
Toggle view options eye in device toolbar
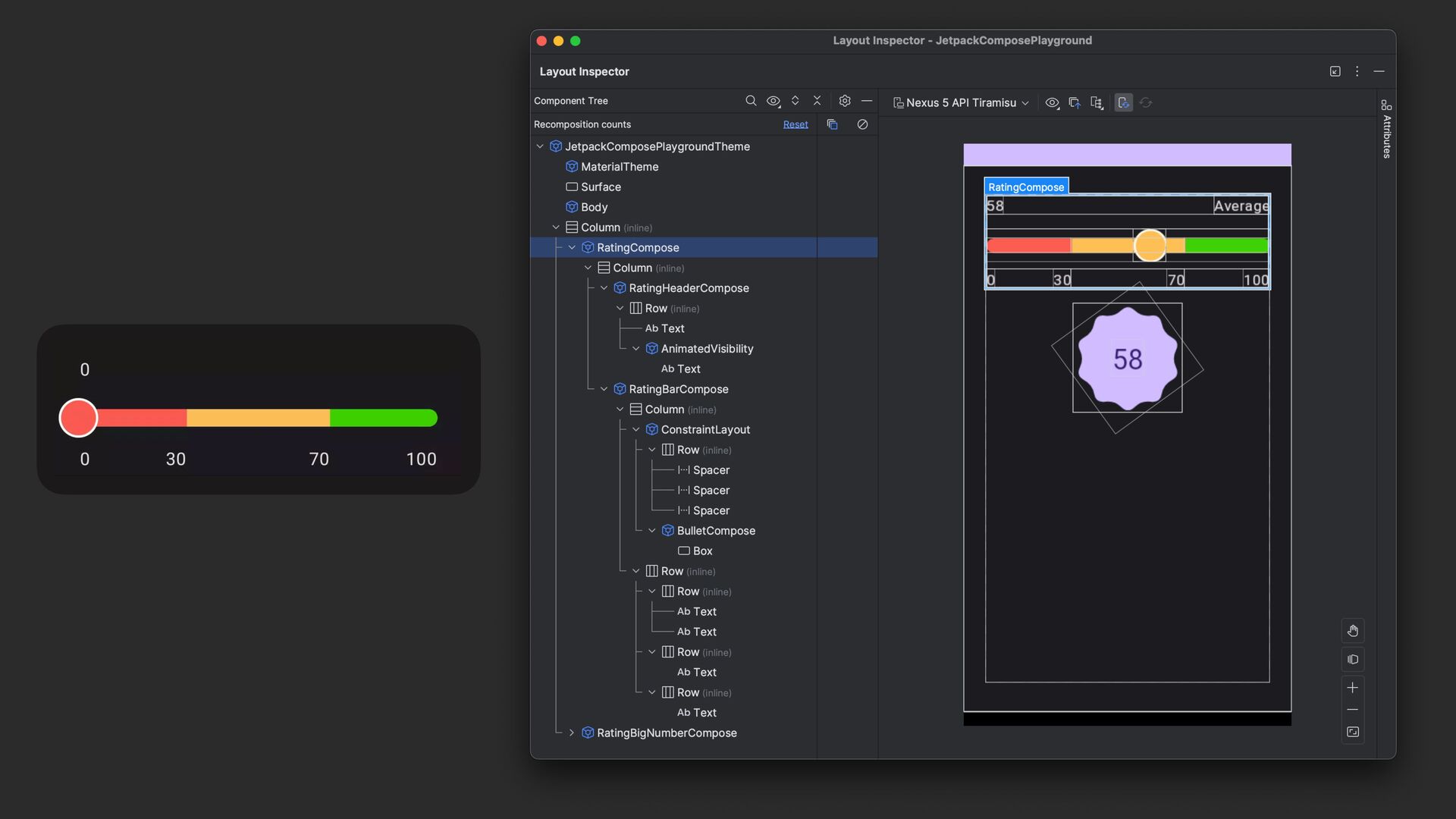point(1052,103)
